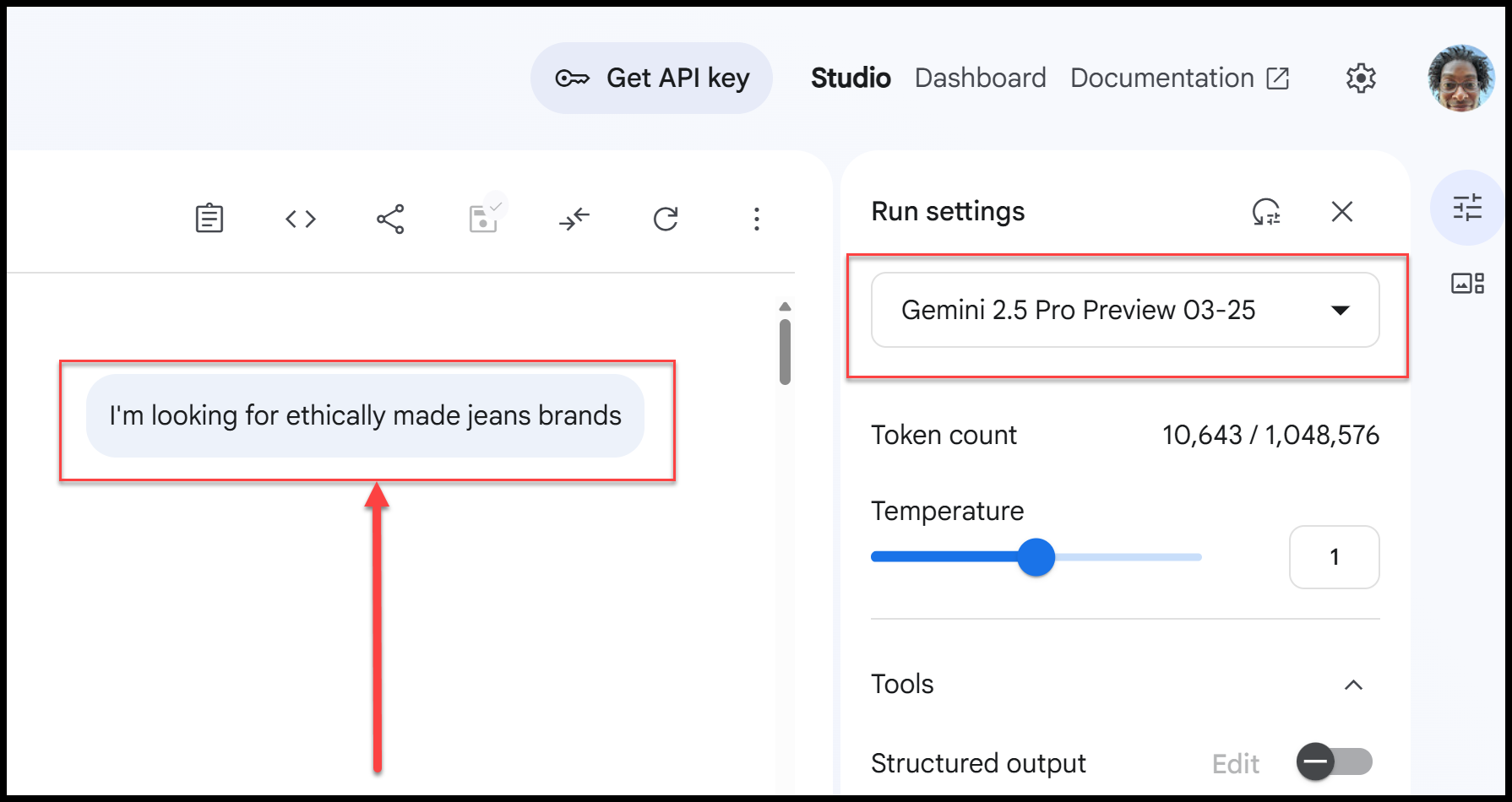Click the Temperature slider handle
Screen dimensions: 1512x802
point(1036,557)
